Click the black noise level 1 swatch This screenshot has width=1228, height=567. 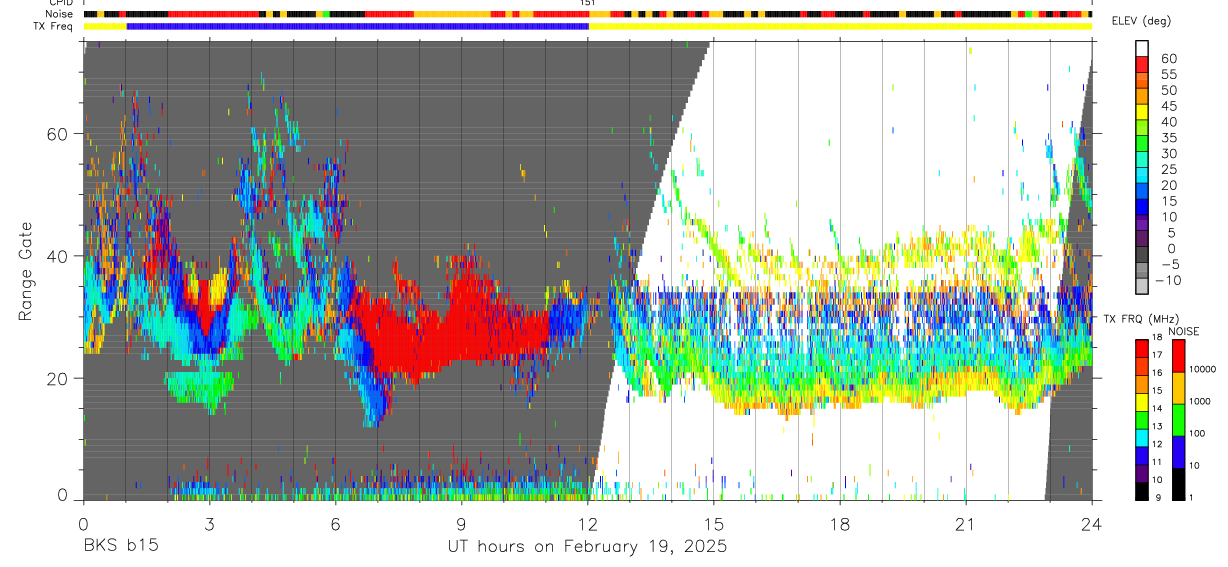click(1178, 483)
